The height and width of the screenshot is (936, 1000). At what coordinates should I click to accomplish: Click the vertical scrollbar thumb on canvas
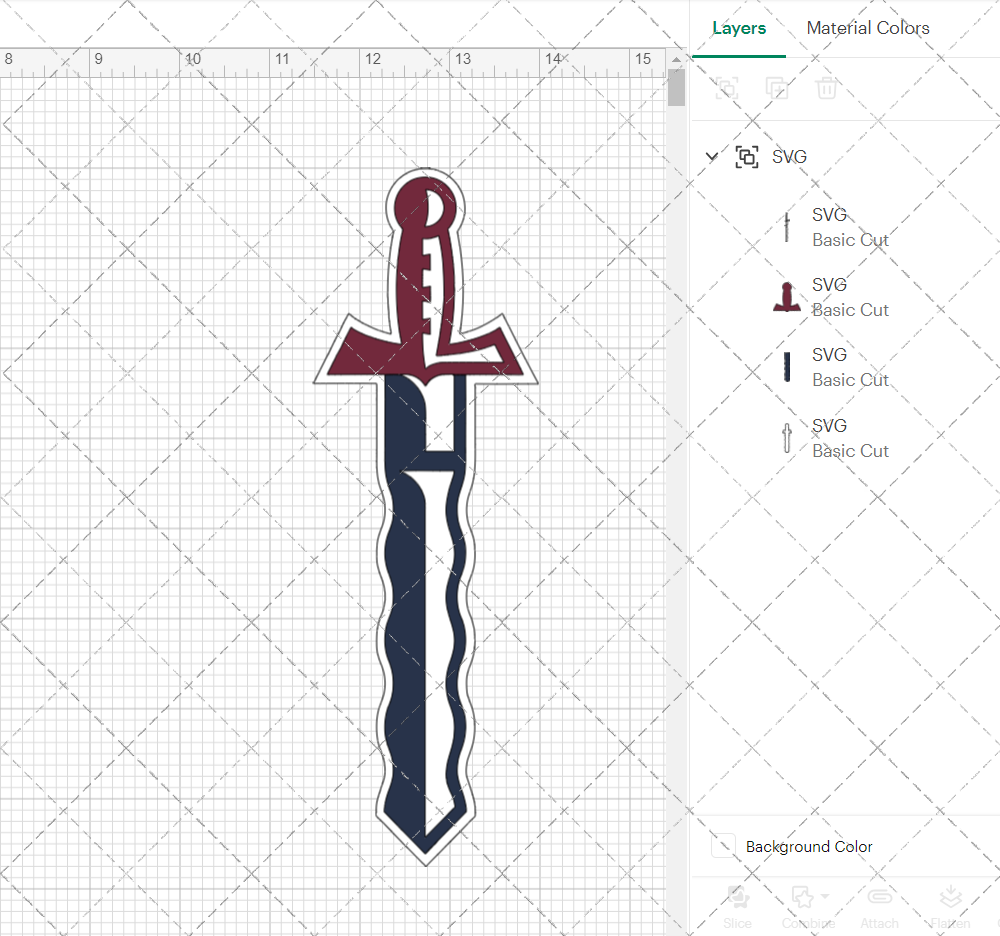click(676, 88)
